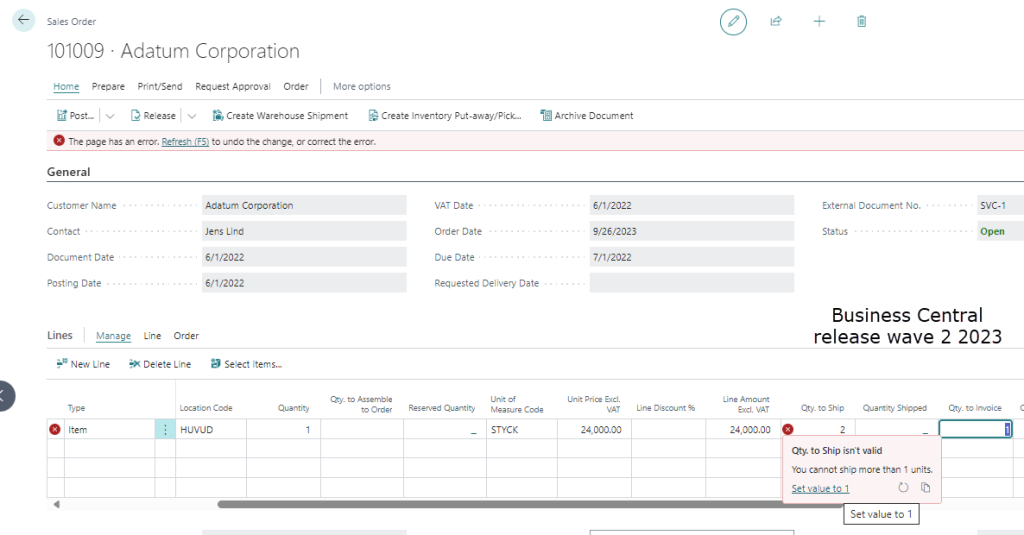Click the Qty. to Ship column header
The width and height of the screenshot is (1024, 535).
pos(822,408)
